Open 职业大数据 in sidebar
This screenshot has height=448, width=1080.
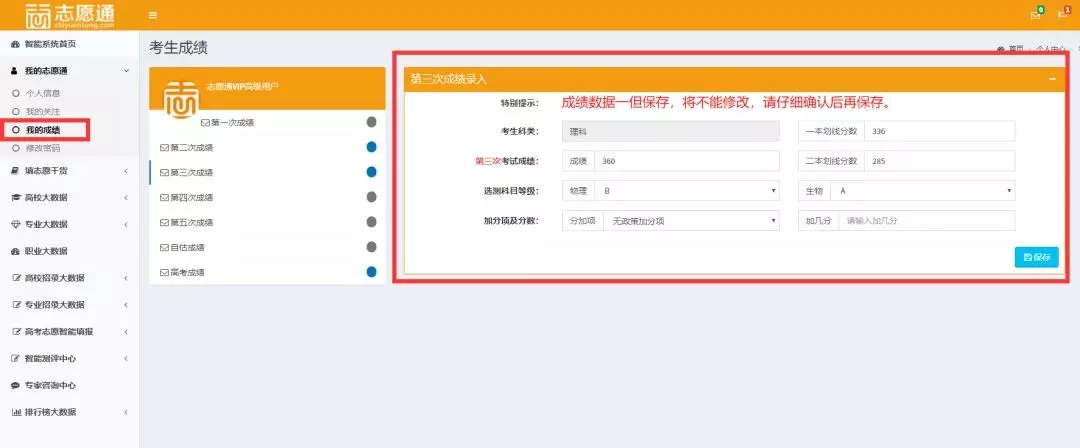[x=46, y=251]
